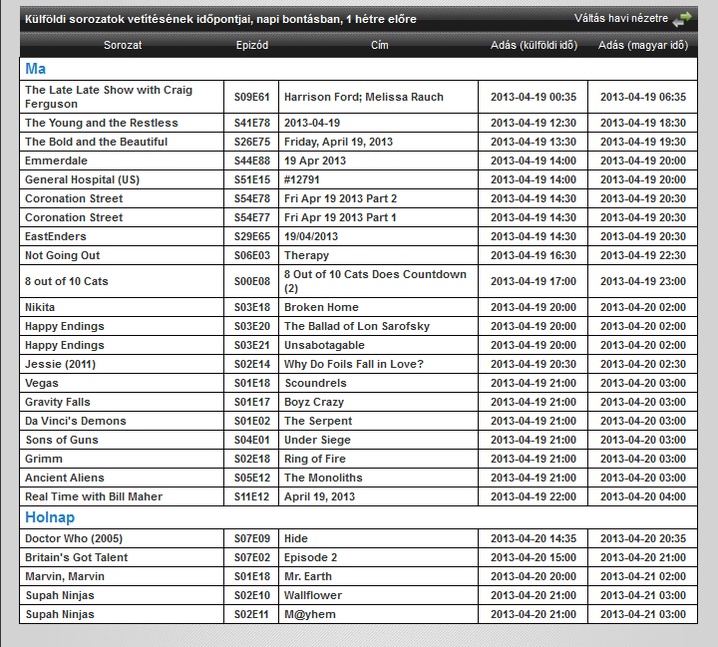
Task: Open the 'Doctor Who (2005)' series entry
Action: 74,538
